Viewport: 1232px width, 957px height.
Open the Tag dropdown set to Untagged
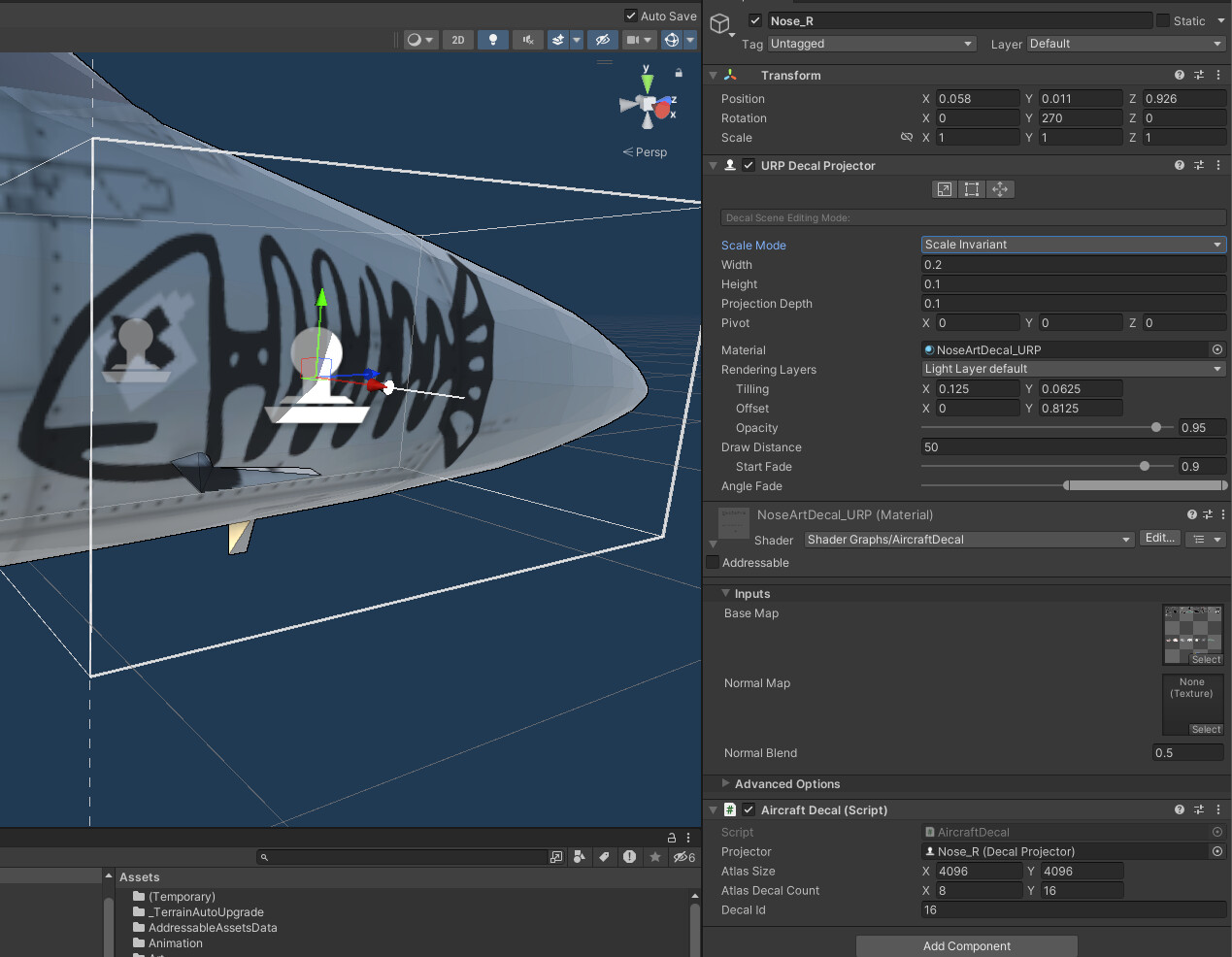(870, 44)
